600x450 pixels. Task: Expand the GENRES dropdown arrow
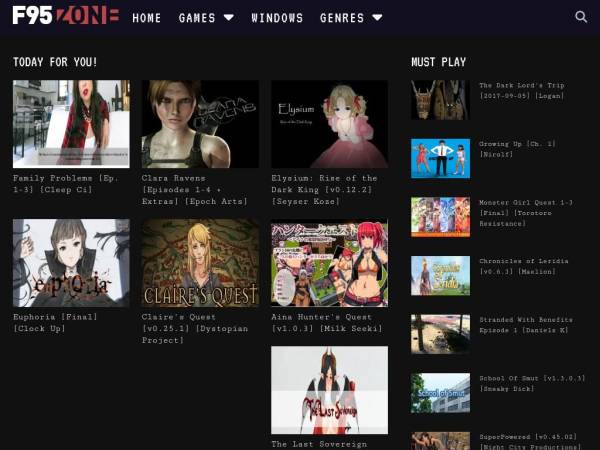coord(377,18)
